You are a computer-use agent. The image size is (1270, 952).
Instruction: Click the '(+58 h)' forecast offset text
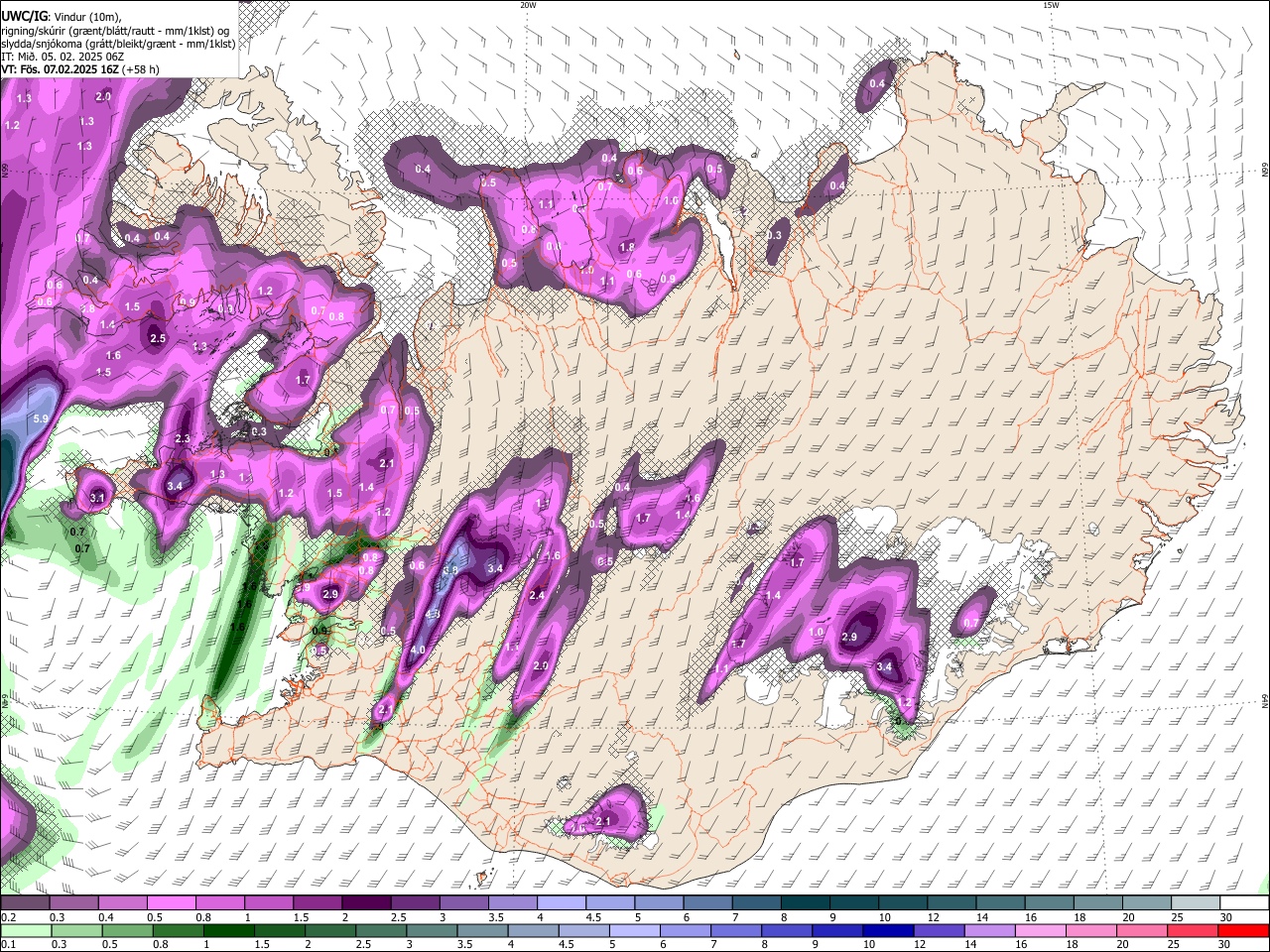coord(141,69)
